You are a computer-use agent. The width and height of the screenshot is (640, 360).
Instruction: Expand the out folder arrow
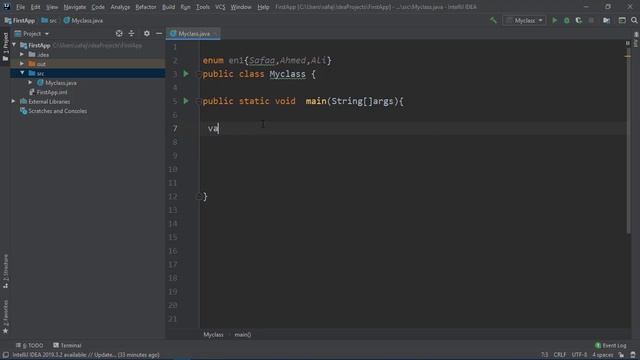(x=22, y=64)
